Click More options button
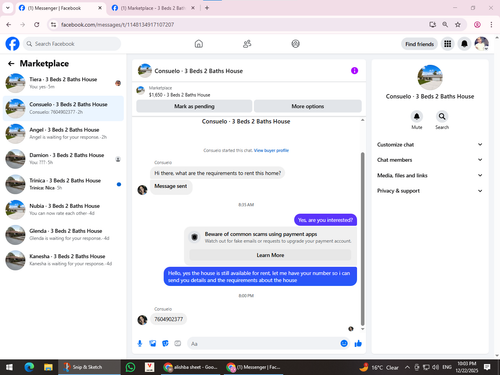 tap(308, 106)
